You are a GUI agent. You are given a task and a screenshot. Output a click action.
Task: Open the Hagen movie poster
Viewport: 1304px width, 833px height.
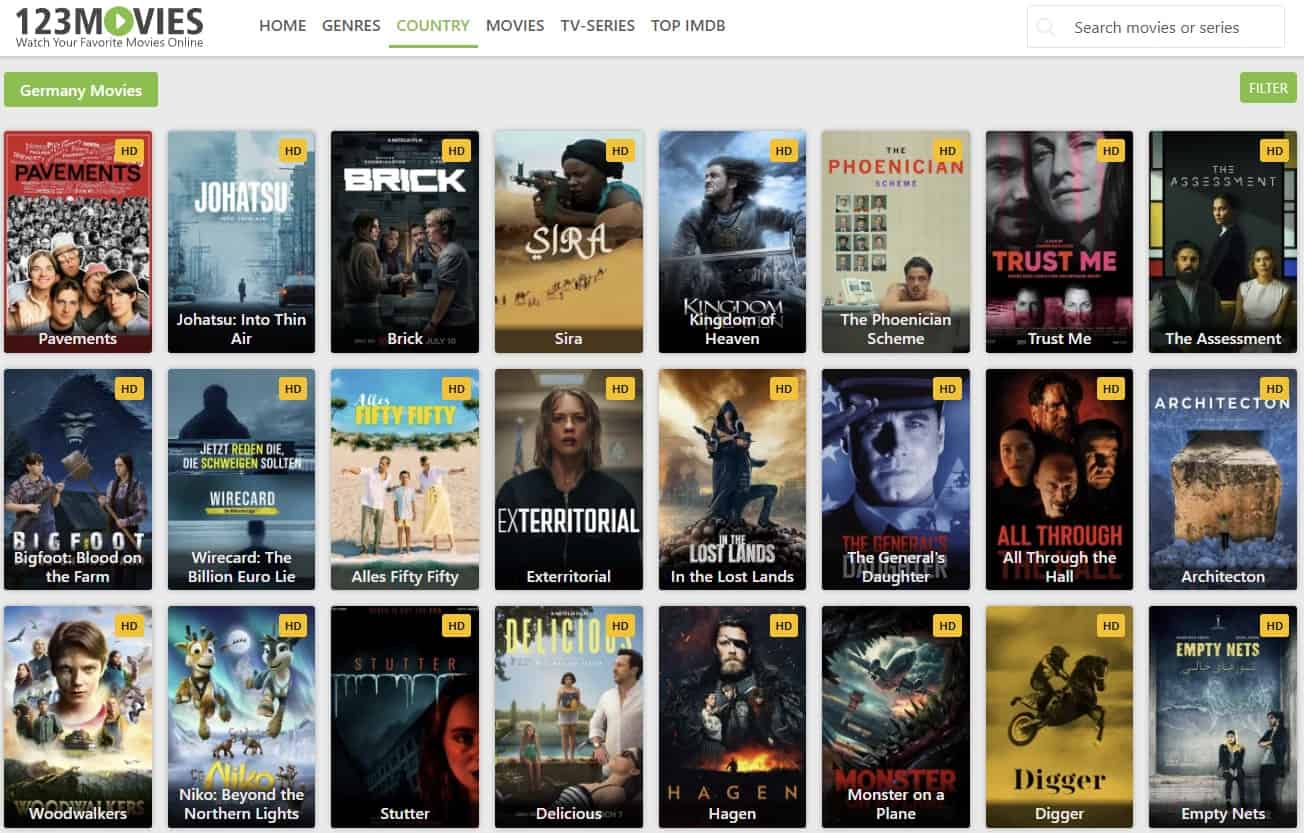tap(732, 716)
